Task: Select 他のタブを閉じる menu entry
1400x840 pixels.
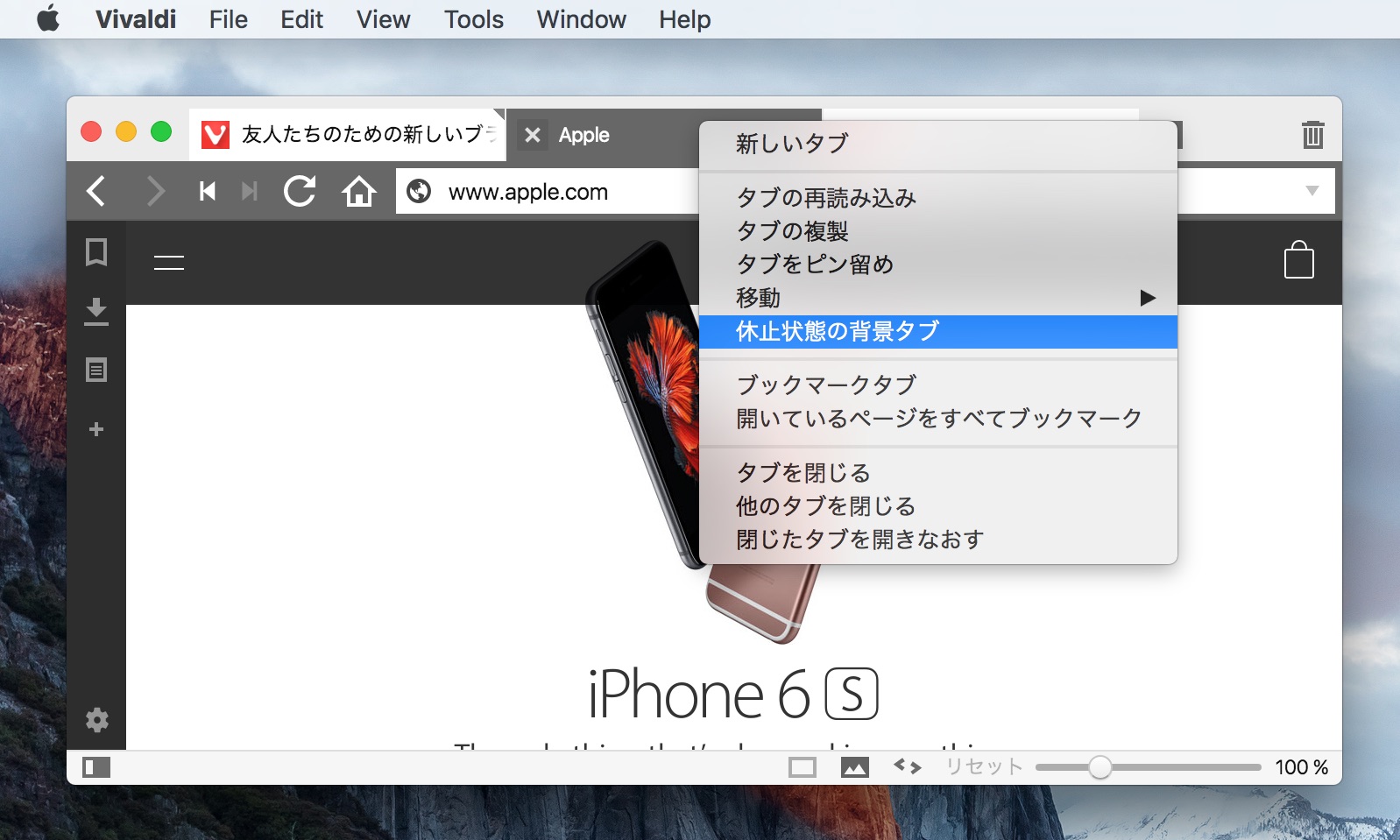Action: (938, 506)
